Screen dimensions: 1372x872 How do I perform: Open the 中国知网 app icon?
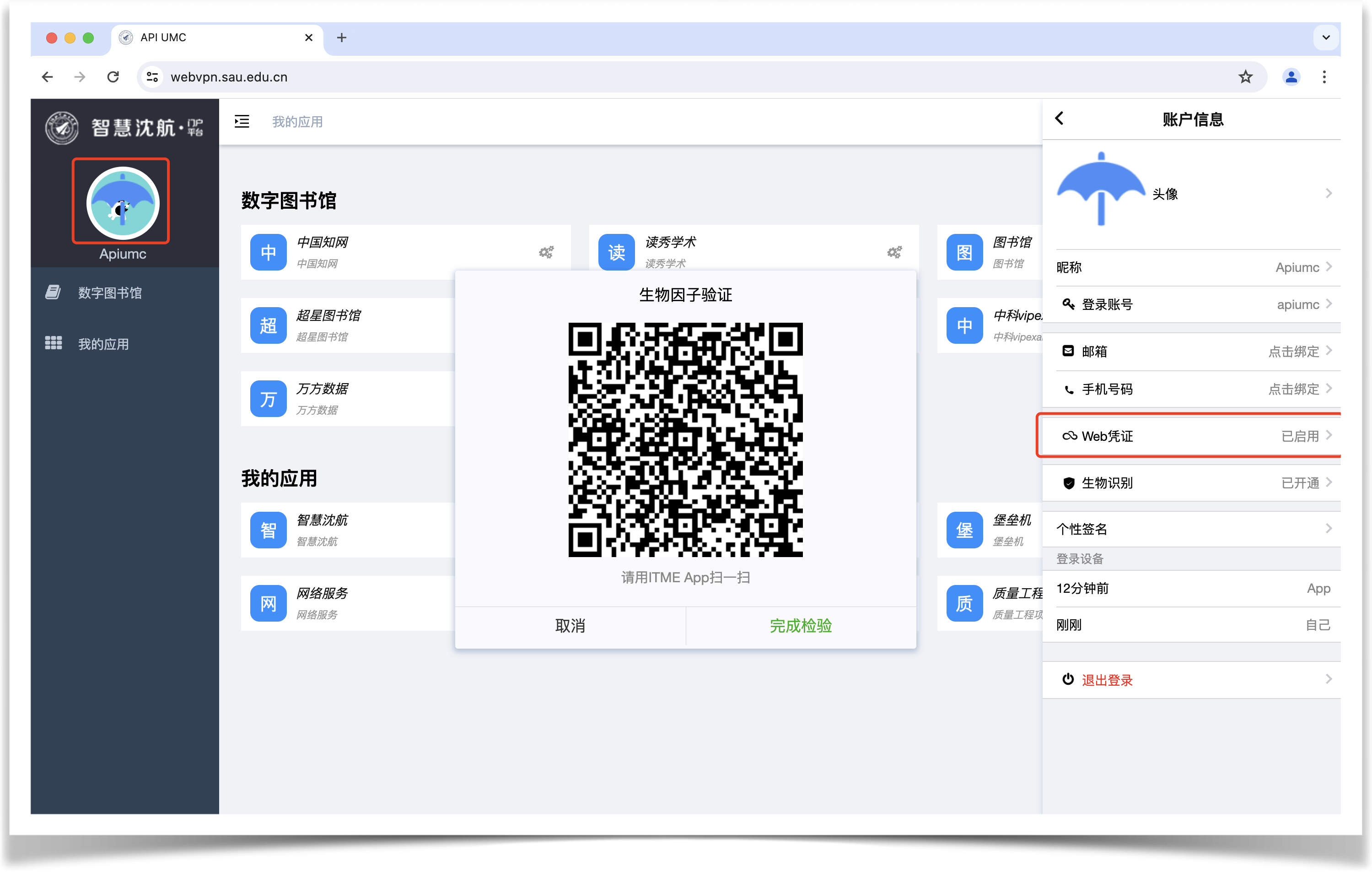point(268,252)
